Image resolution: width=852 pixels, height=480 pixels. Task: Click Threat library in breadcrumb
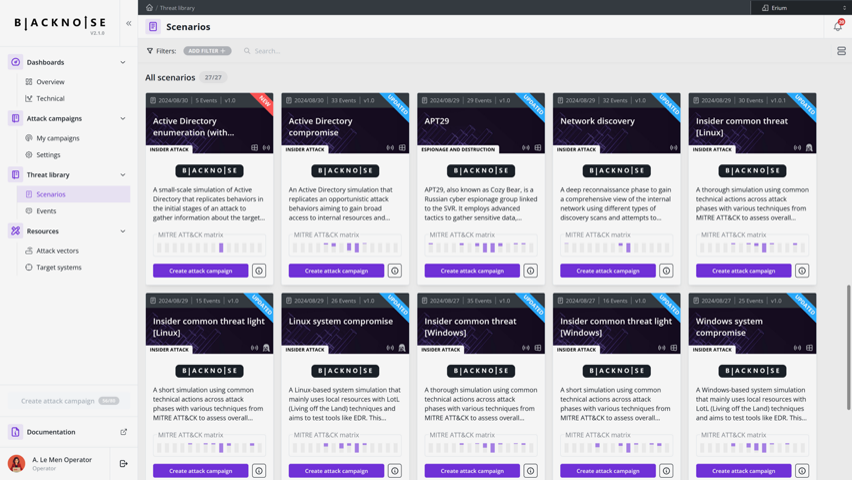click(x=177, y=8)
